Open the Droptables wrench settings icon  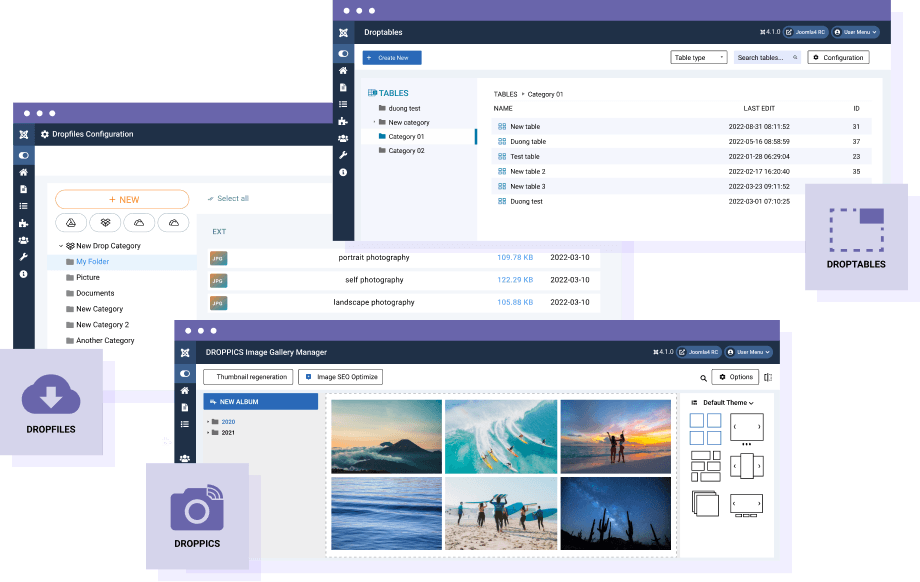343,150
